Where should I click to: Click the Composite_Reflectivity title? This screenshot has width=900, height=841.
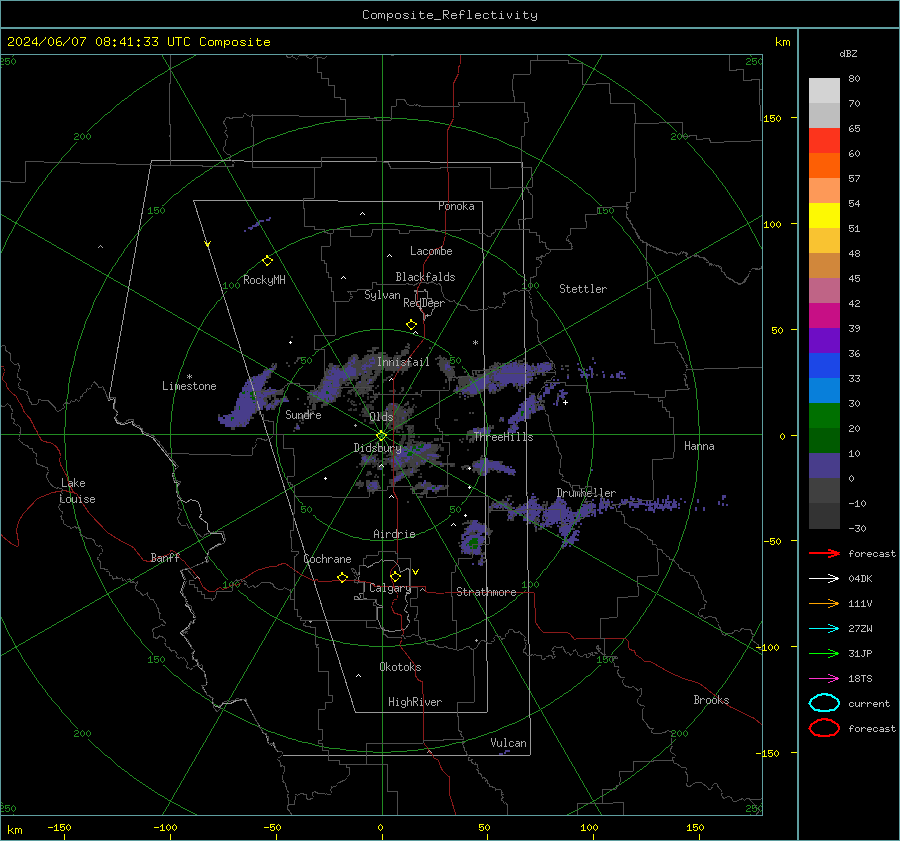pos(450,15)
